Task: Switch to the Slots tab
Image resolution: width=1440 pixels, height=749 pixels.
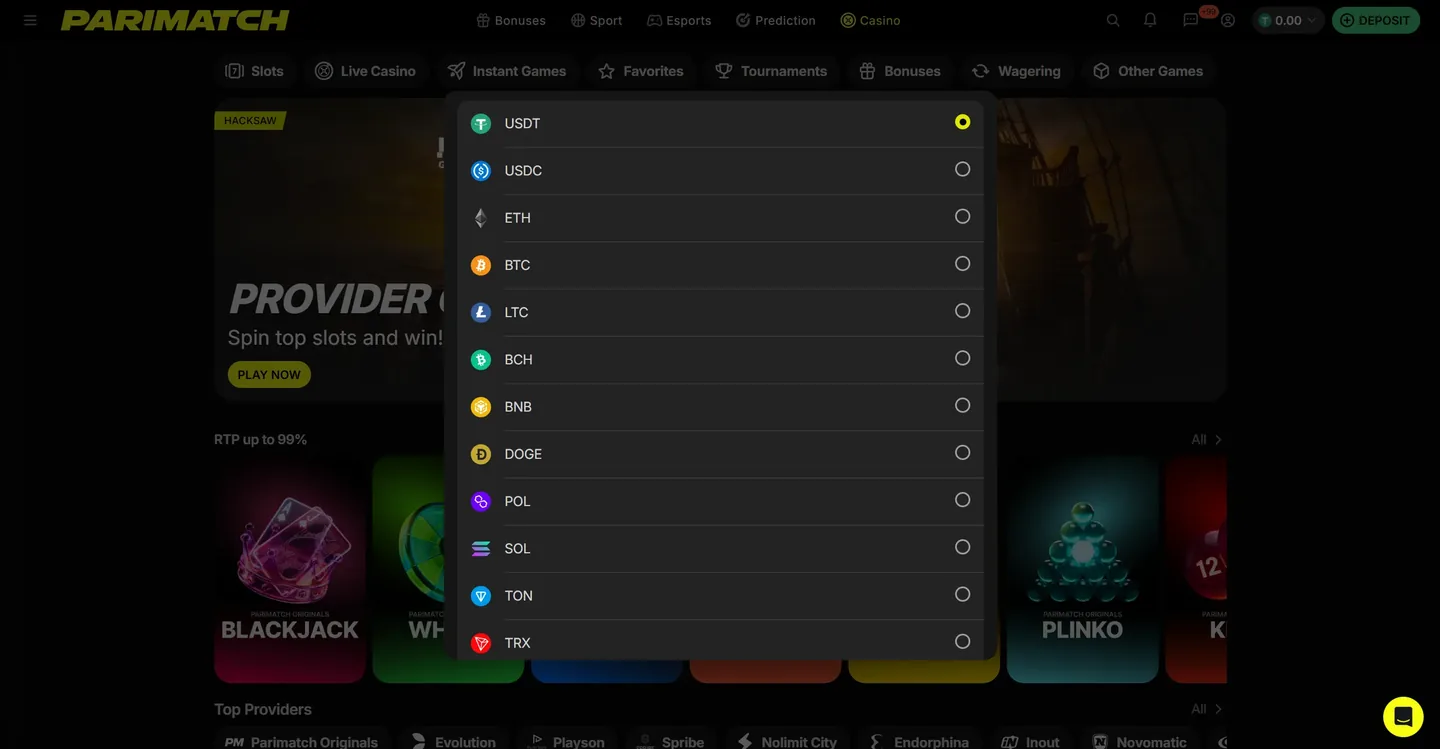Action: (x=255, y=71)
